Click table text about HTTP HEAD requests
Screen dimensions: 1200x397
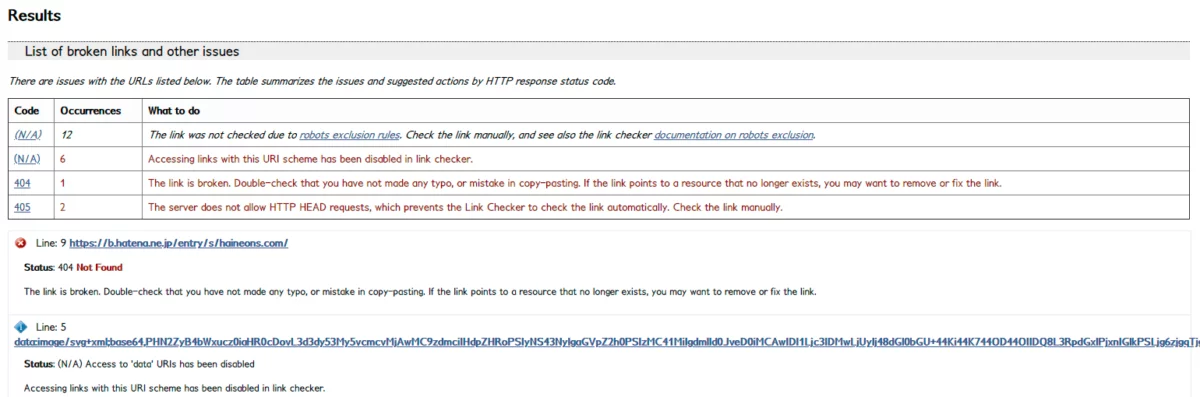(465, 208)
